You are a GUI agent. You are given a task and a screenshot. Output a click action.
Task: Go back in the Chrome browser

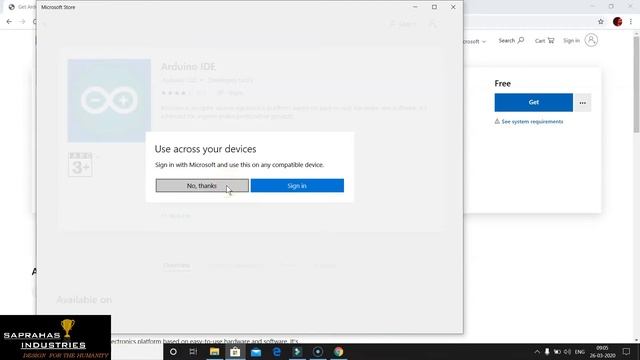pos(9,22)
